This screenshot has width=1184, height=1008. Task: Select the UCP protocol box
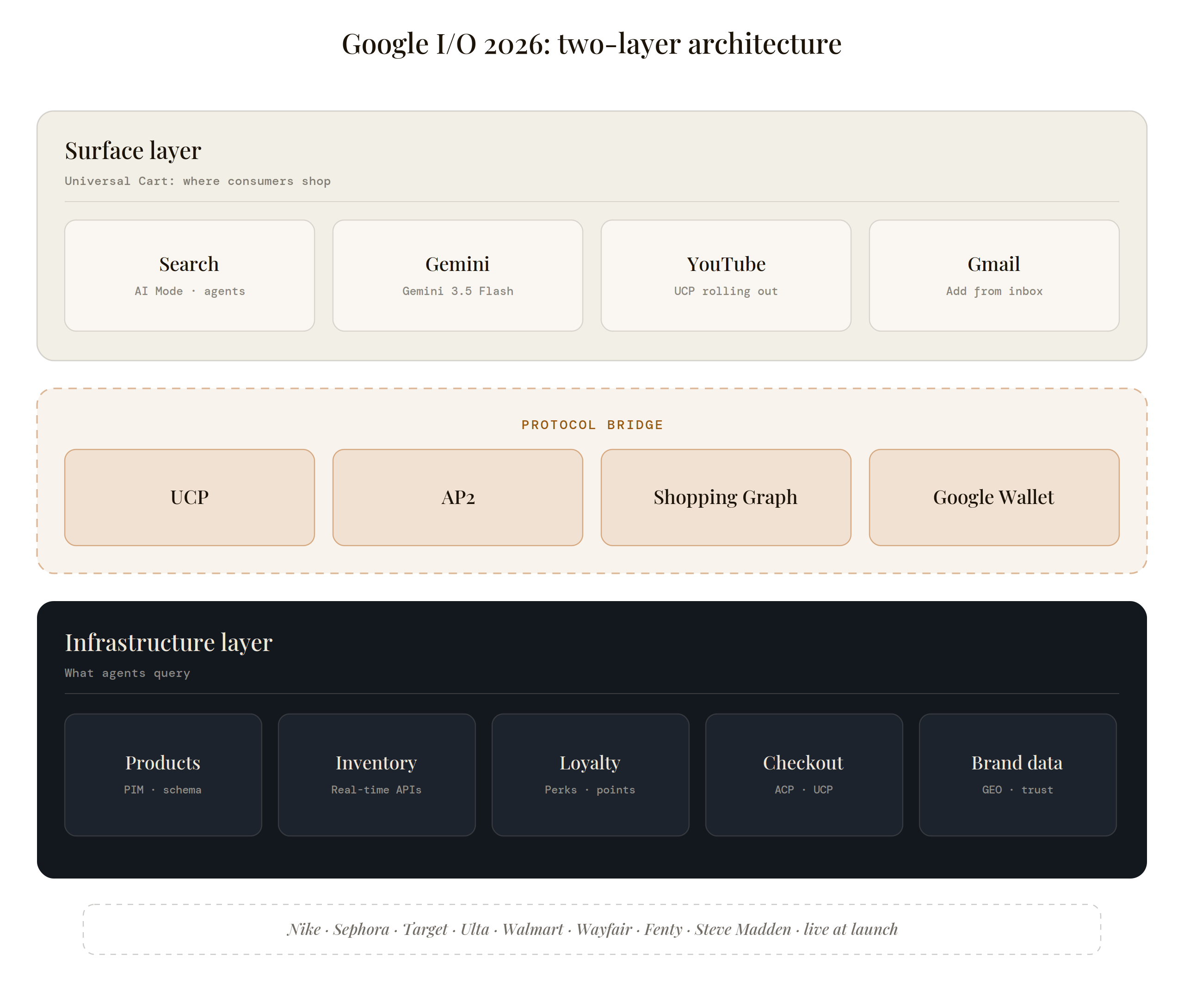[189, 497]
